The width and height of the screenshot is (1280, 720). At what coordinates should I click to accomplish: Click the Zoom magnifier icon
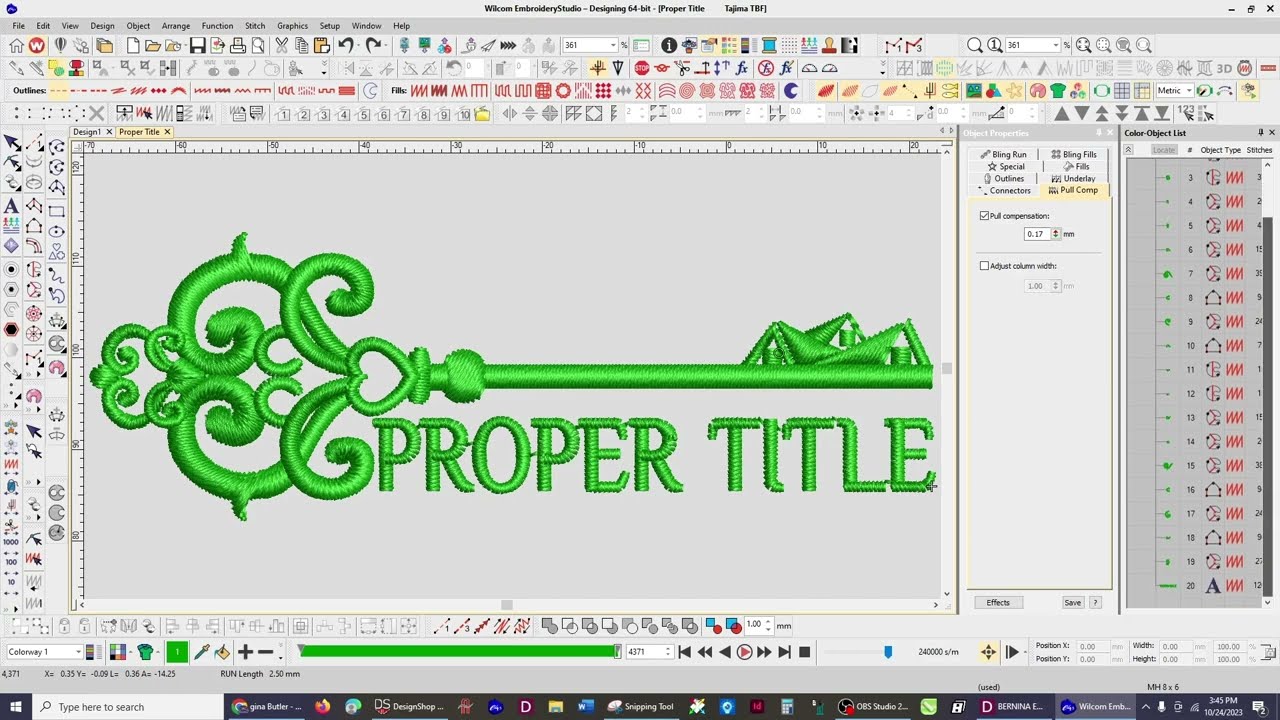point(974,45)
